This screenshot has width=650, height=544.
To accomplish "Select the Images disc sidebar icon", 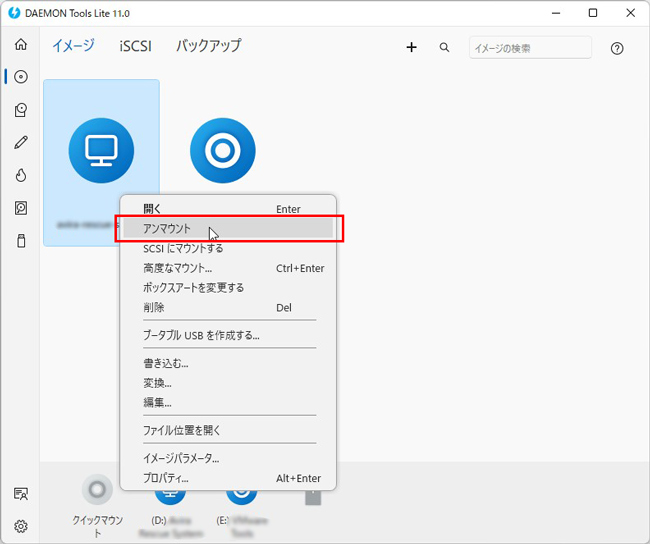I will pyautogui.click(x=21, y=77).
